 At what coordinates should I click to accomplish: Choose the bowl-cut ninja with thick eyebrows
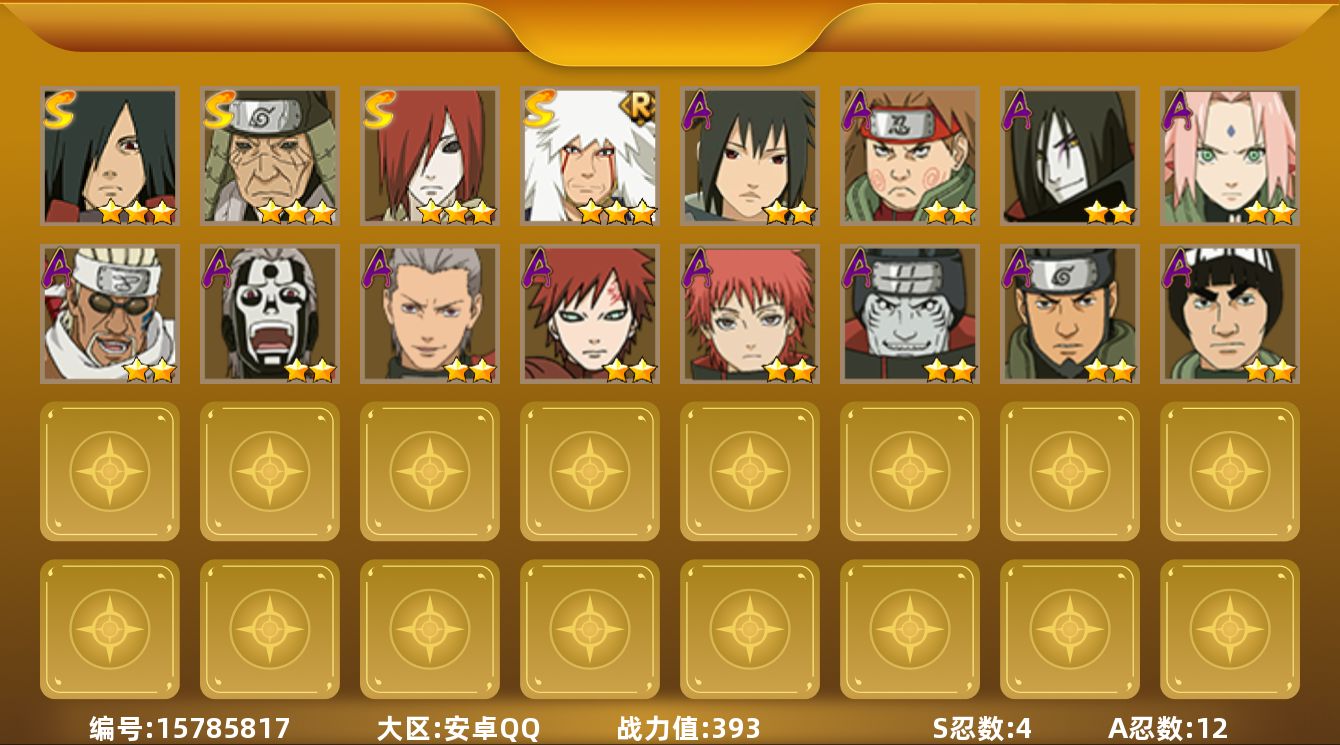click(x=1229, y=314)
